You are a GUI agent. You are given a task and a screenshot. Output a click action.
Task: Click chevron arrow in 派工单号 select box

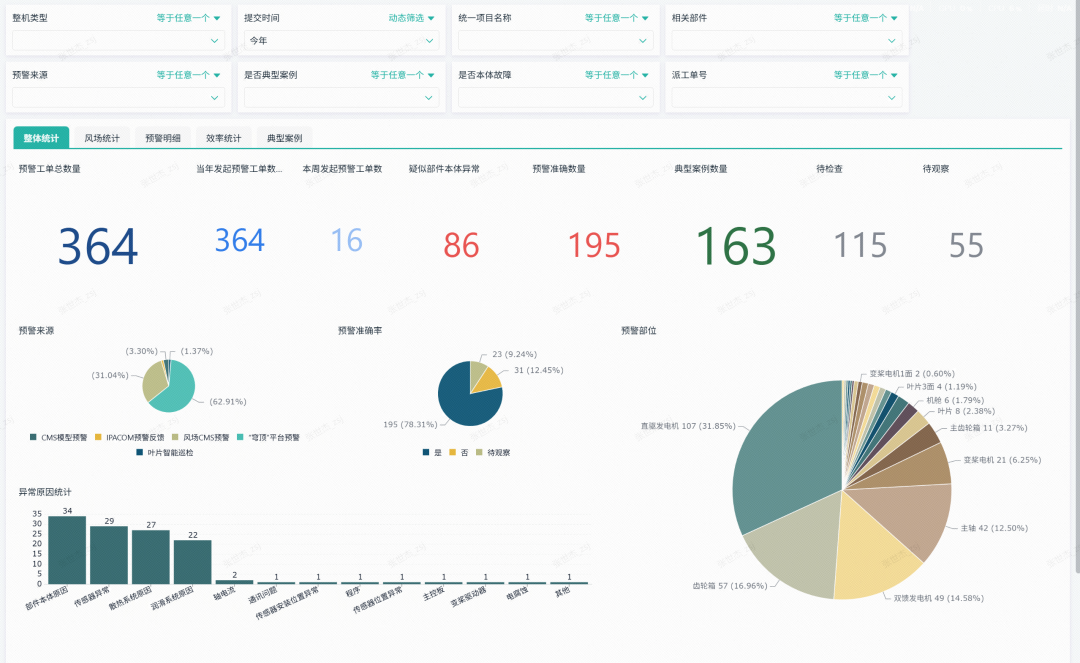click(892, 98)
